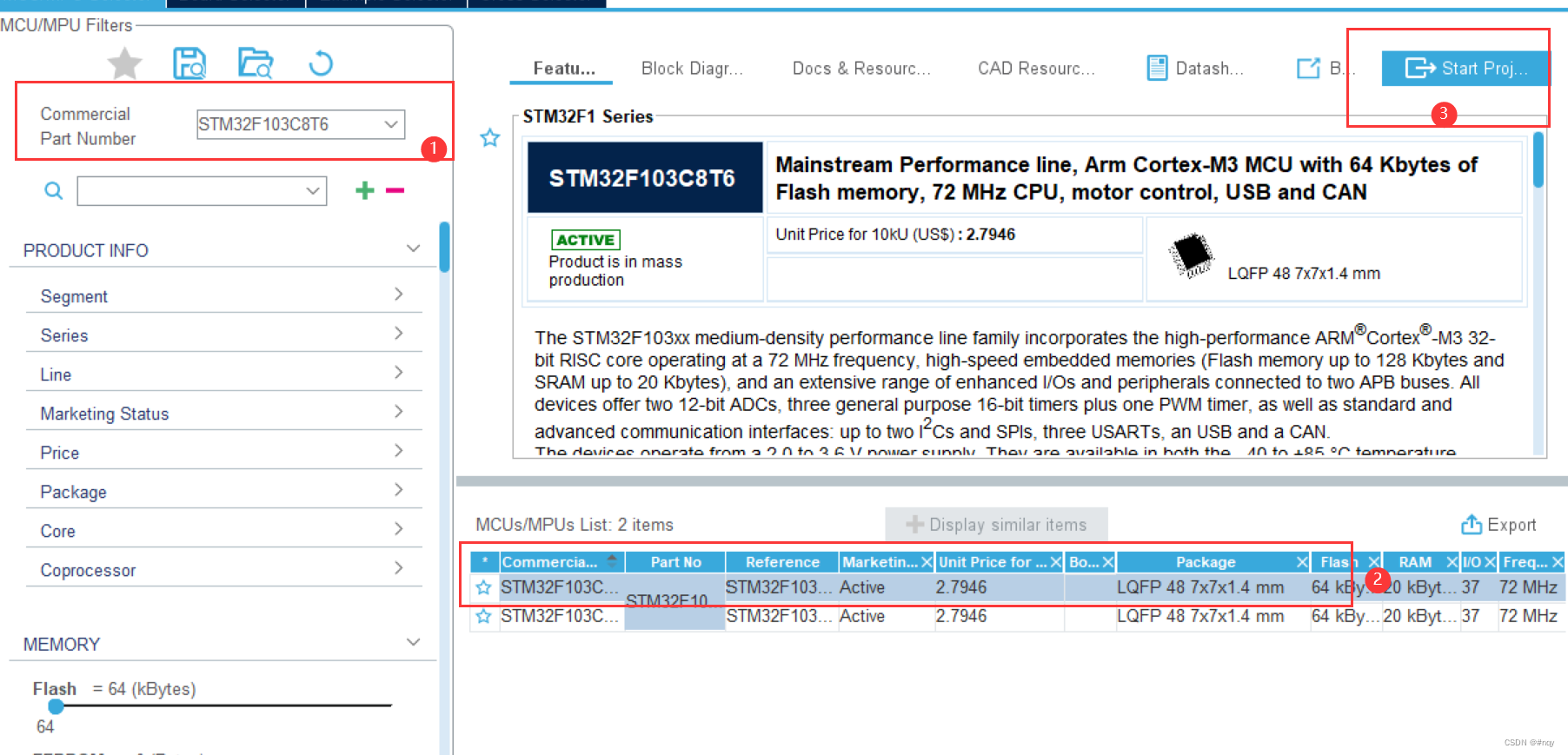Open the Docs & Resources tab
This screenshot has height=755, width=1568.
click(861, 69)
